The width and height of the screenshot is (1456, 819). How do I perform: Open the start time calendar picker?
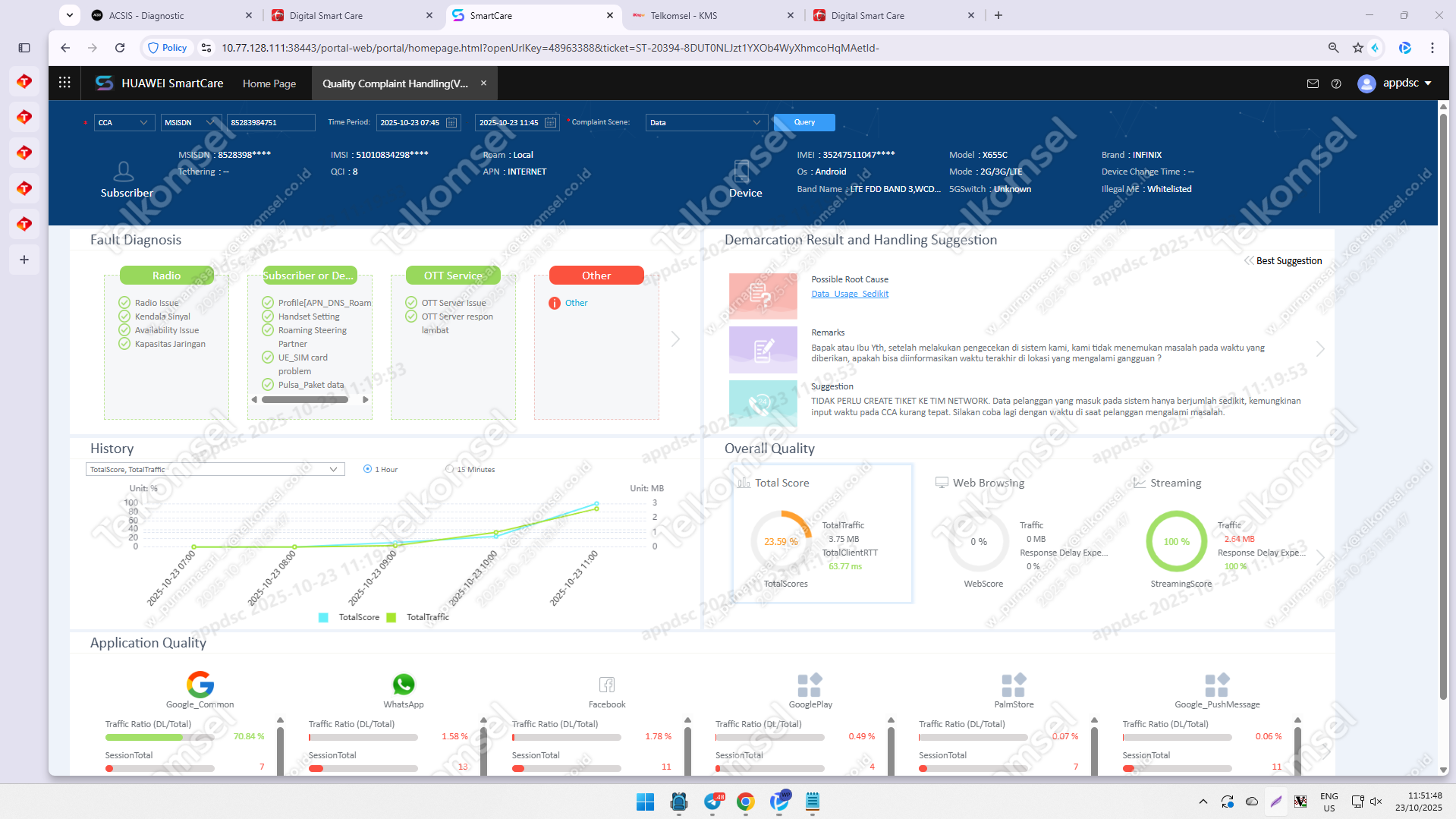(451, 122)
